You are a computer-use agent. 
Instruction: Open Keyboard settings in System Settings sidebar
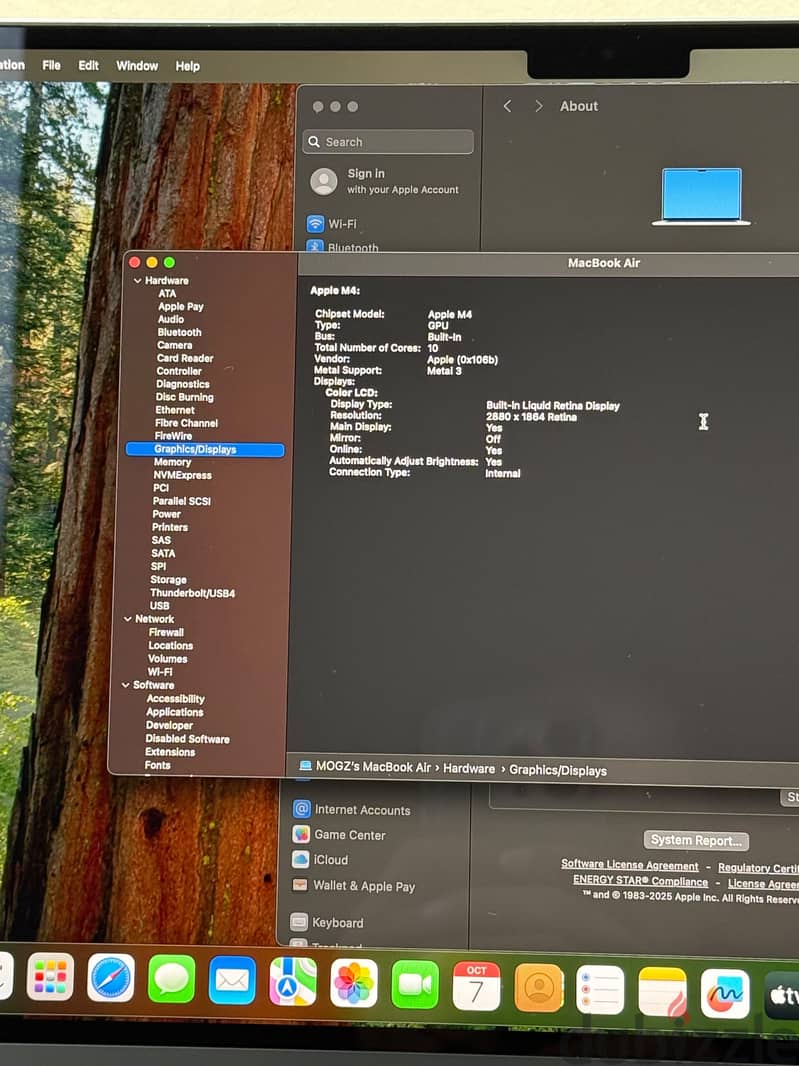point(327,922)
